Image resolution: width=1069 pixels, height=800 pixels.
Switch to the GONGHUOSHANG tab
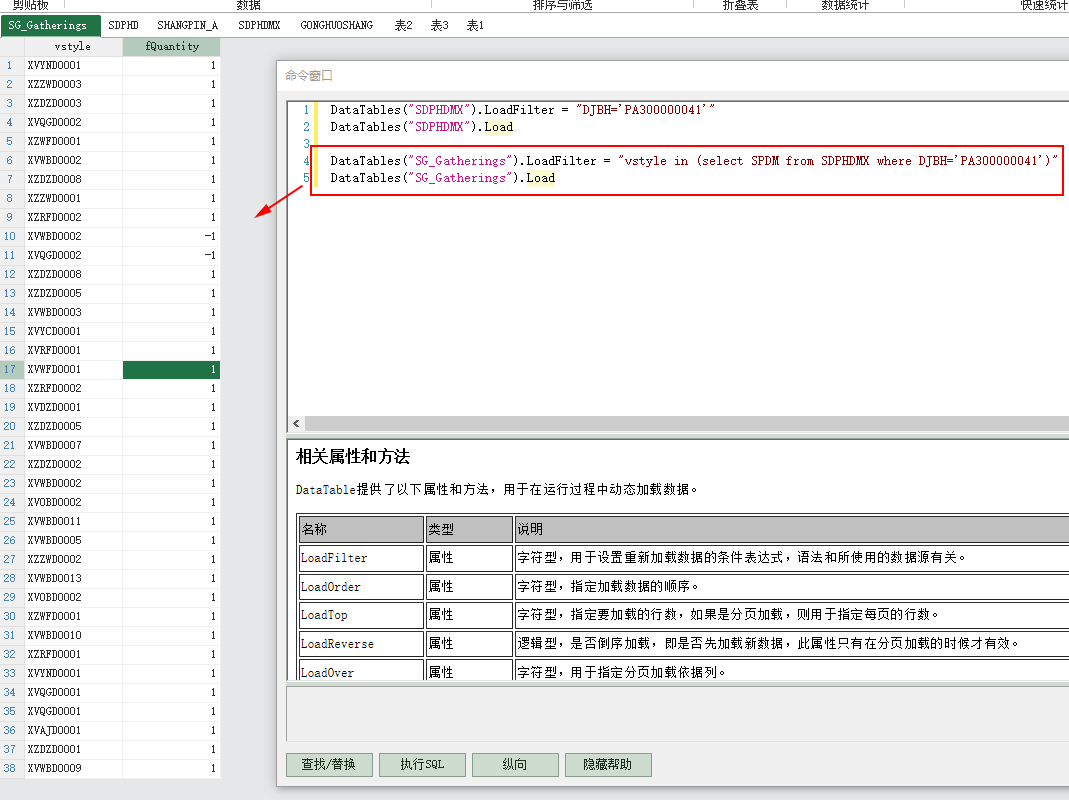[x=336, y=25]
